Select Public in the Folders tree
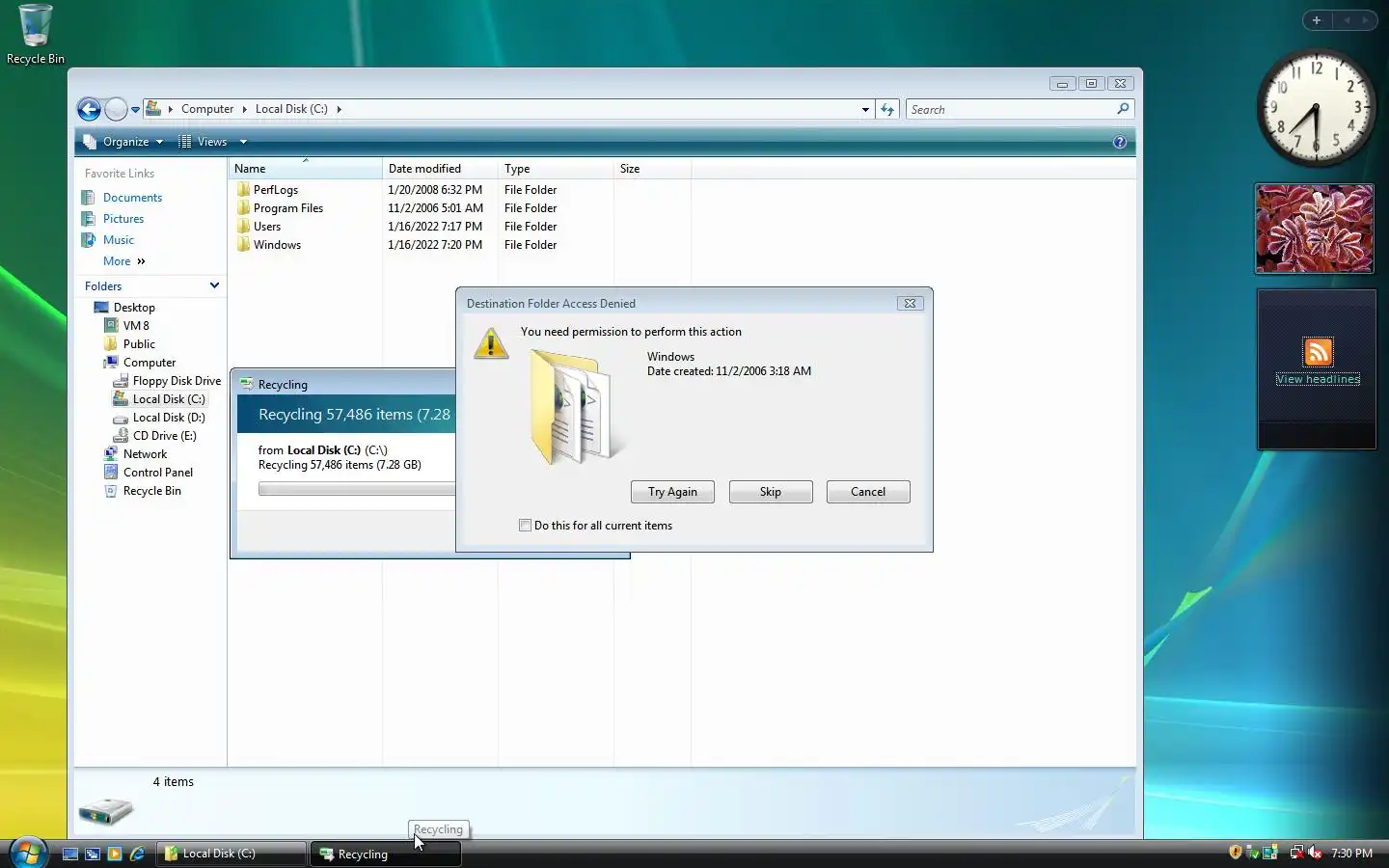Screen dimensions: 1389x868 click(x=139, y=344)
